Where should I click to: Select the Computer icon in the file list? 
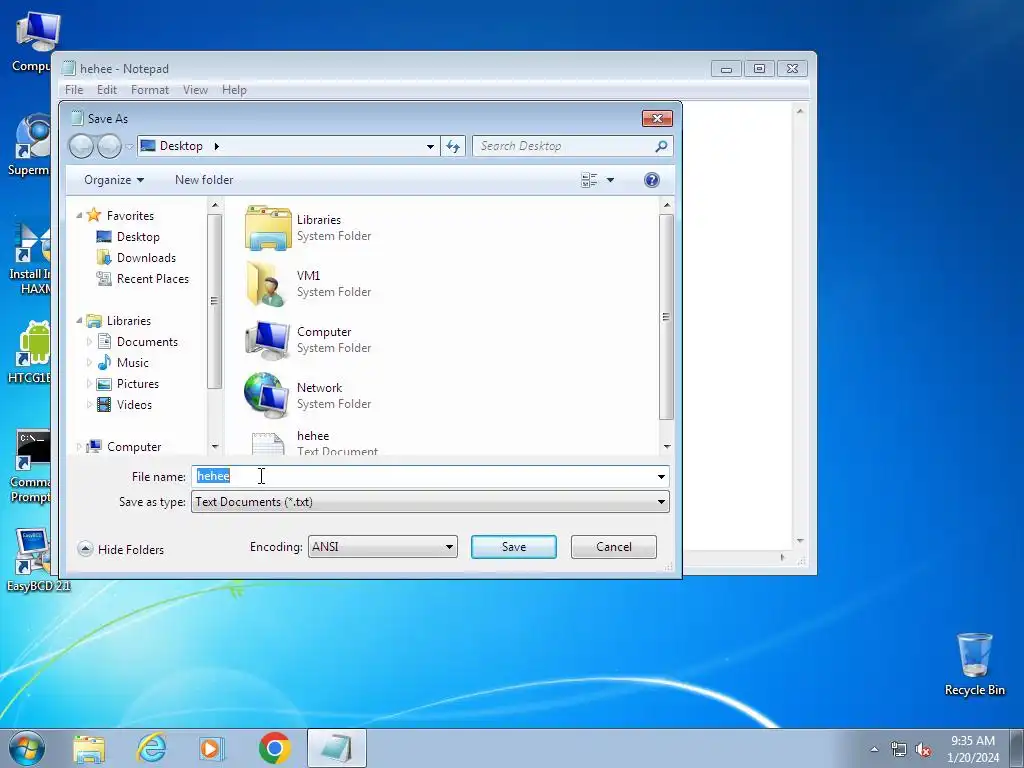pyautogui.click(x=267, y=340)
